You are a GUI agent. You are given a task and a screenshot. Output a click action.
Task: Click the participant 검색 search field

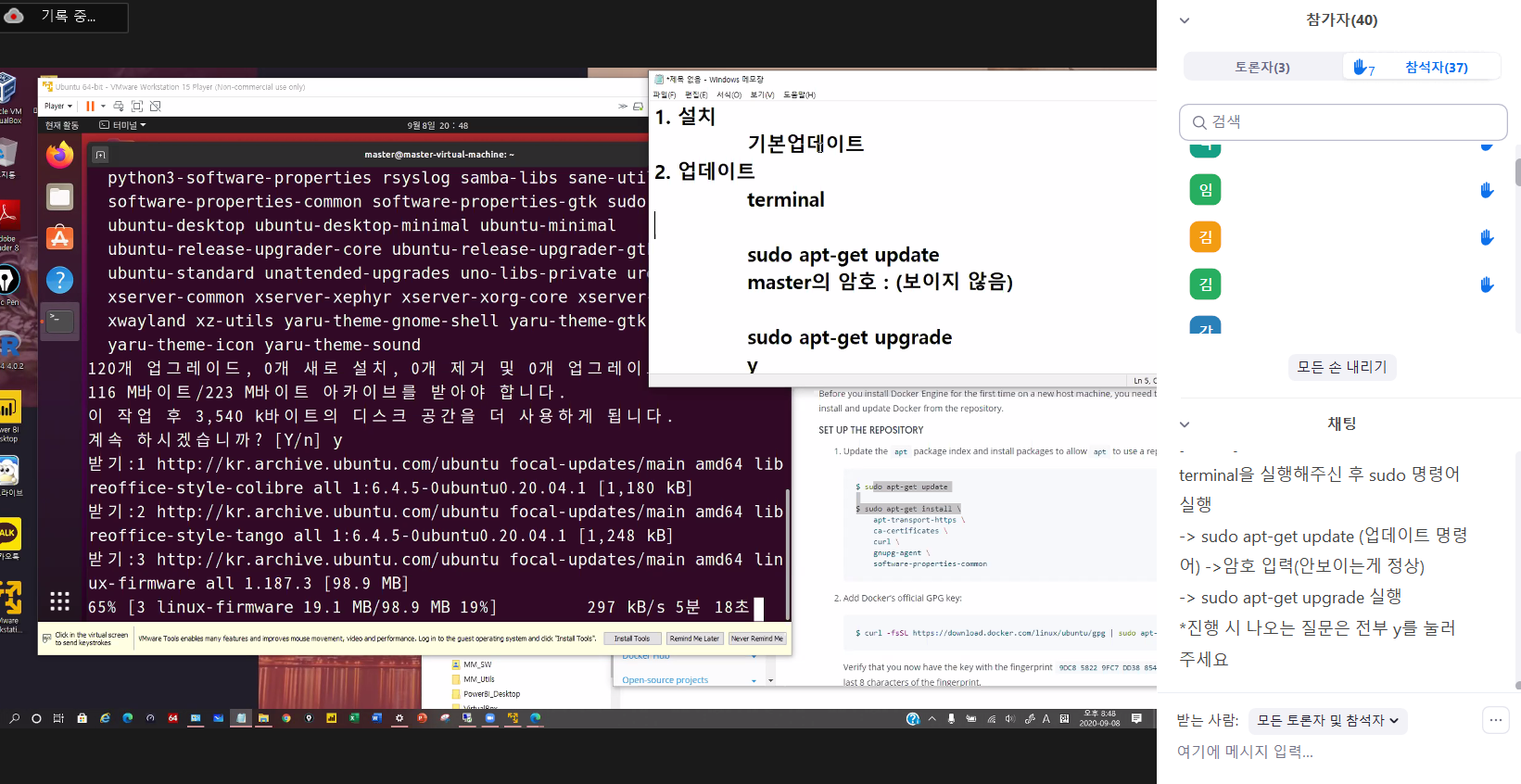tap(1343, 122)
